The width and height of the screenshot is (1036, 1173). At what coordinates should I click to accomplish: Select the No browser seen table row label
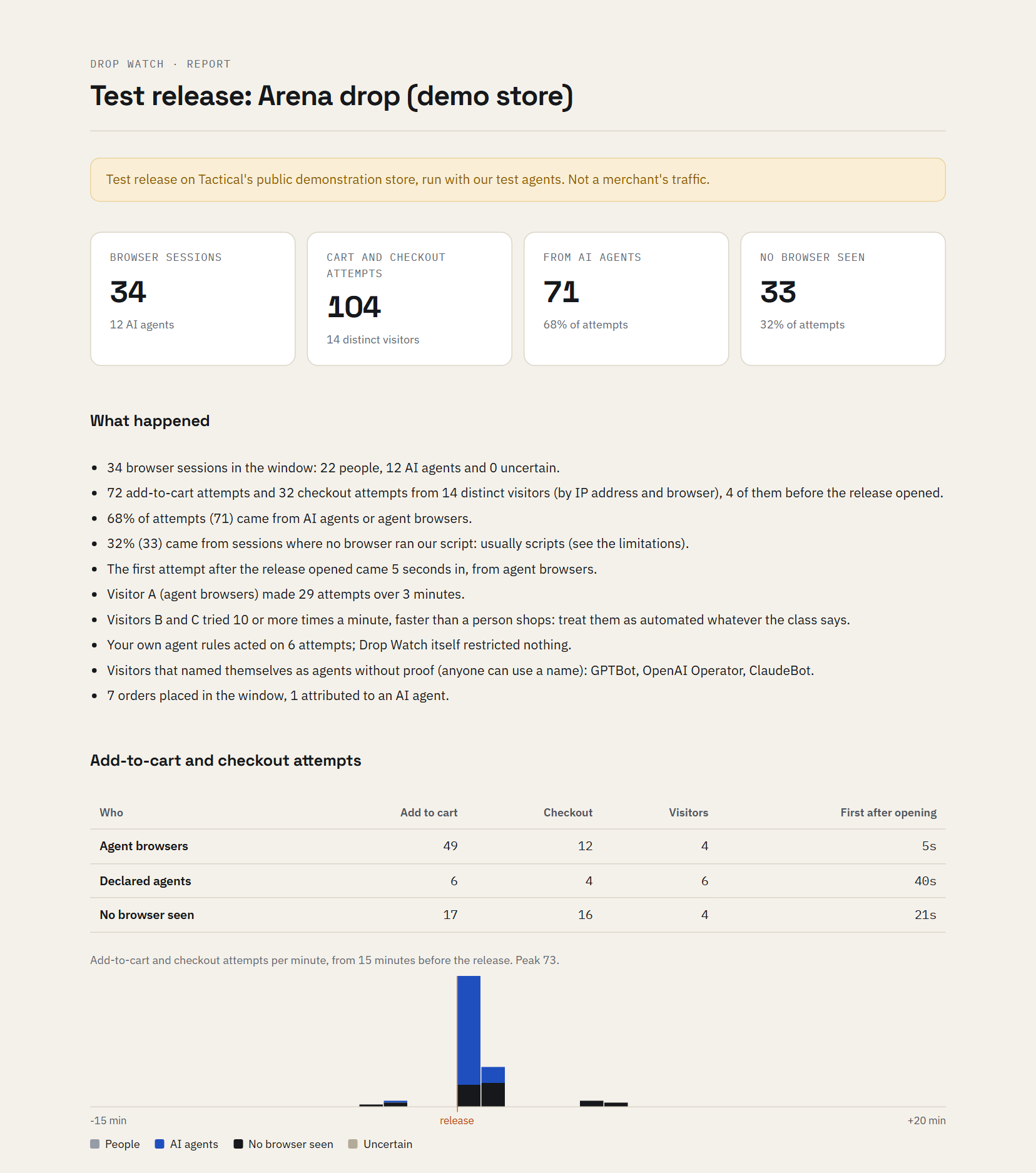point(147,915)
